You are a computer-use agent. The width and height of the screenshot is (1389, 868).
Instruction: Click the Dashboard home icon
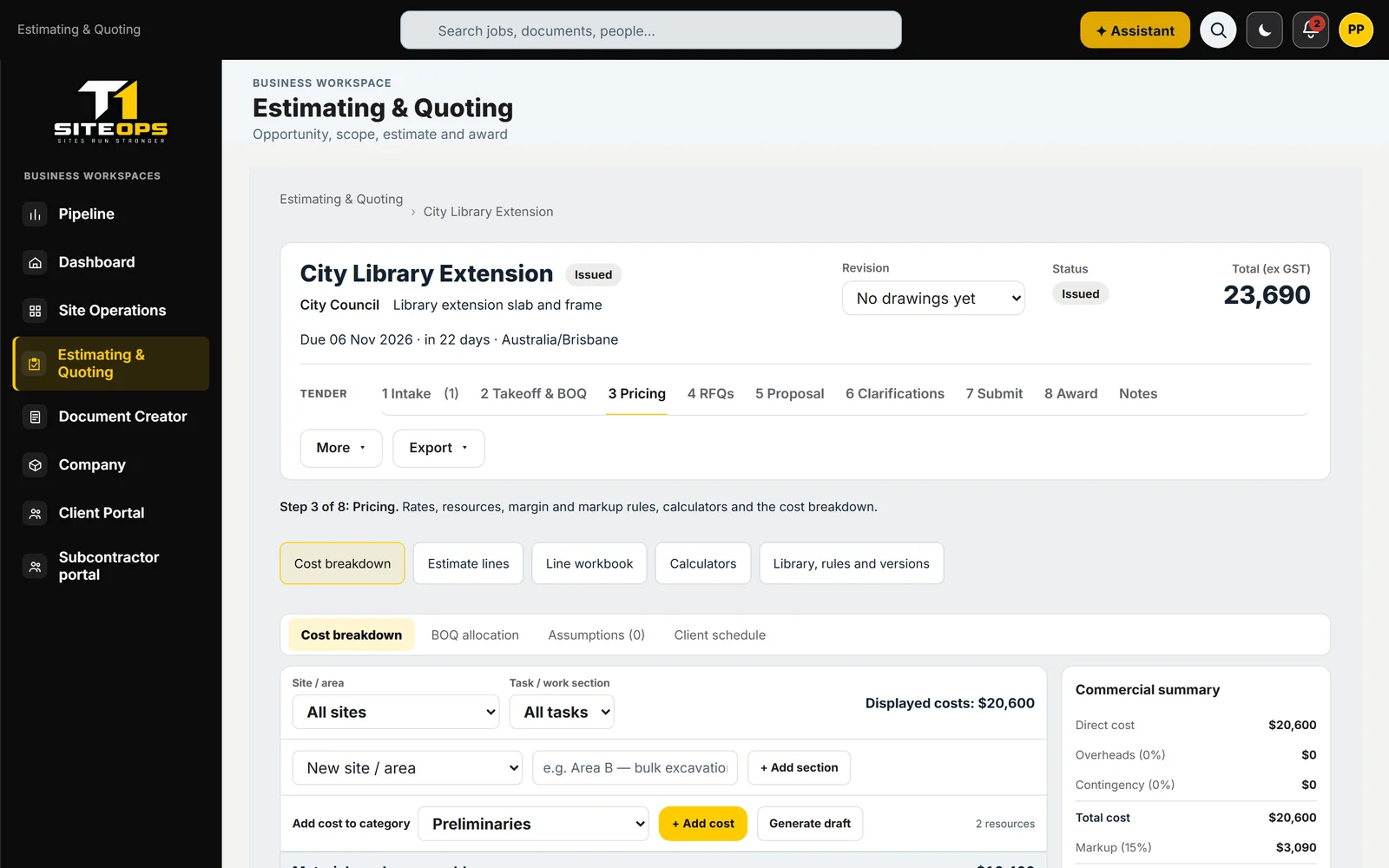click(x=35, y=262)
